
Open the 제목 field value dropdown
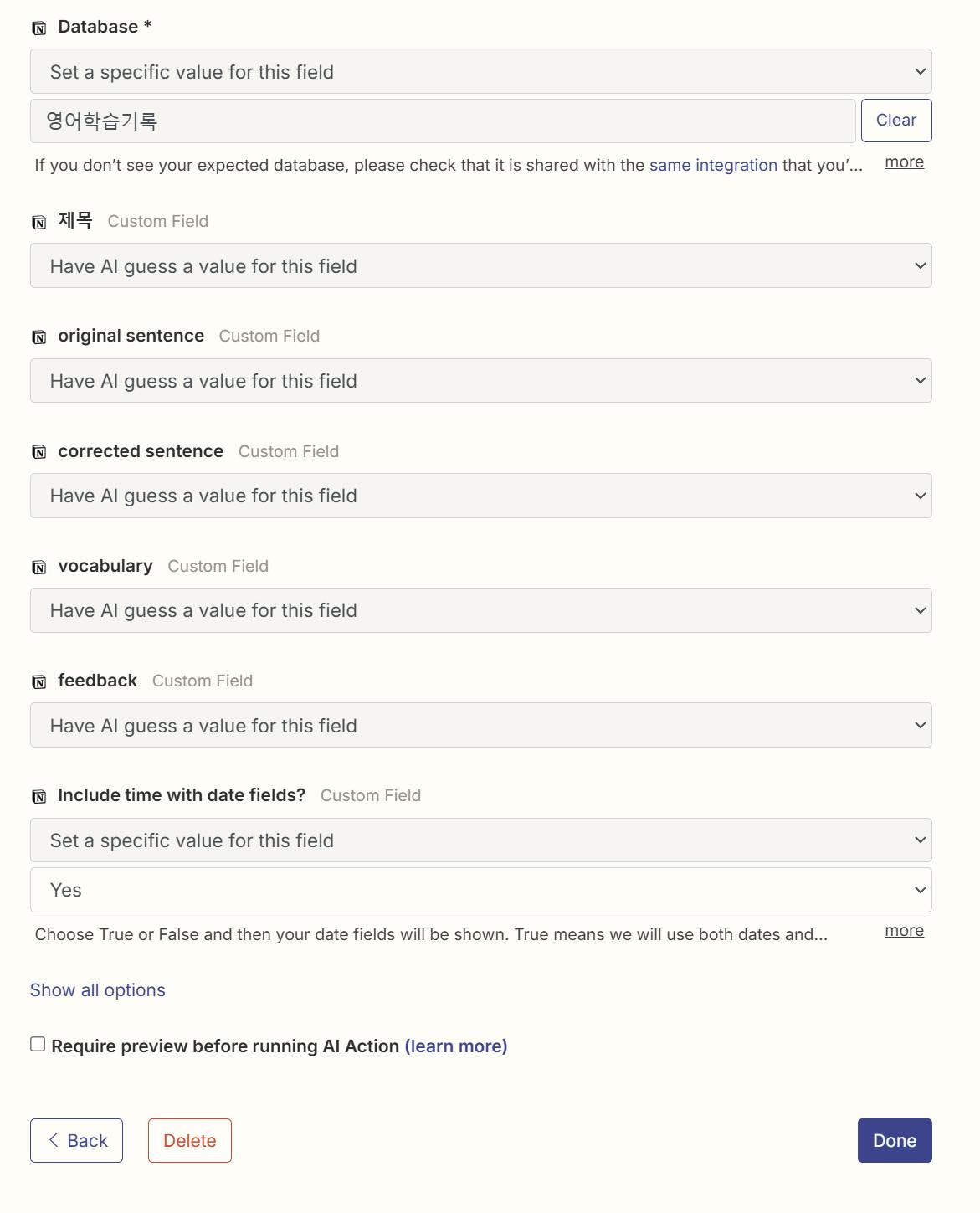tap(480, 266)
